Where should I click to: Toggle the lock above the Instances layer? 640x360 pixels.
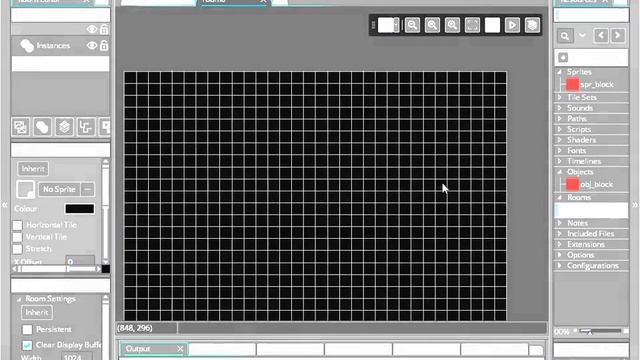pyautogui.click(x=104, y=29)
